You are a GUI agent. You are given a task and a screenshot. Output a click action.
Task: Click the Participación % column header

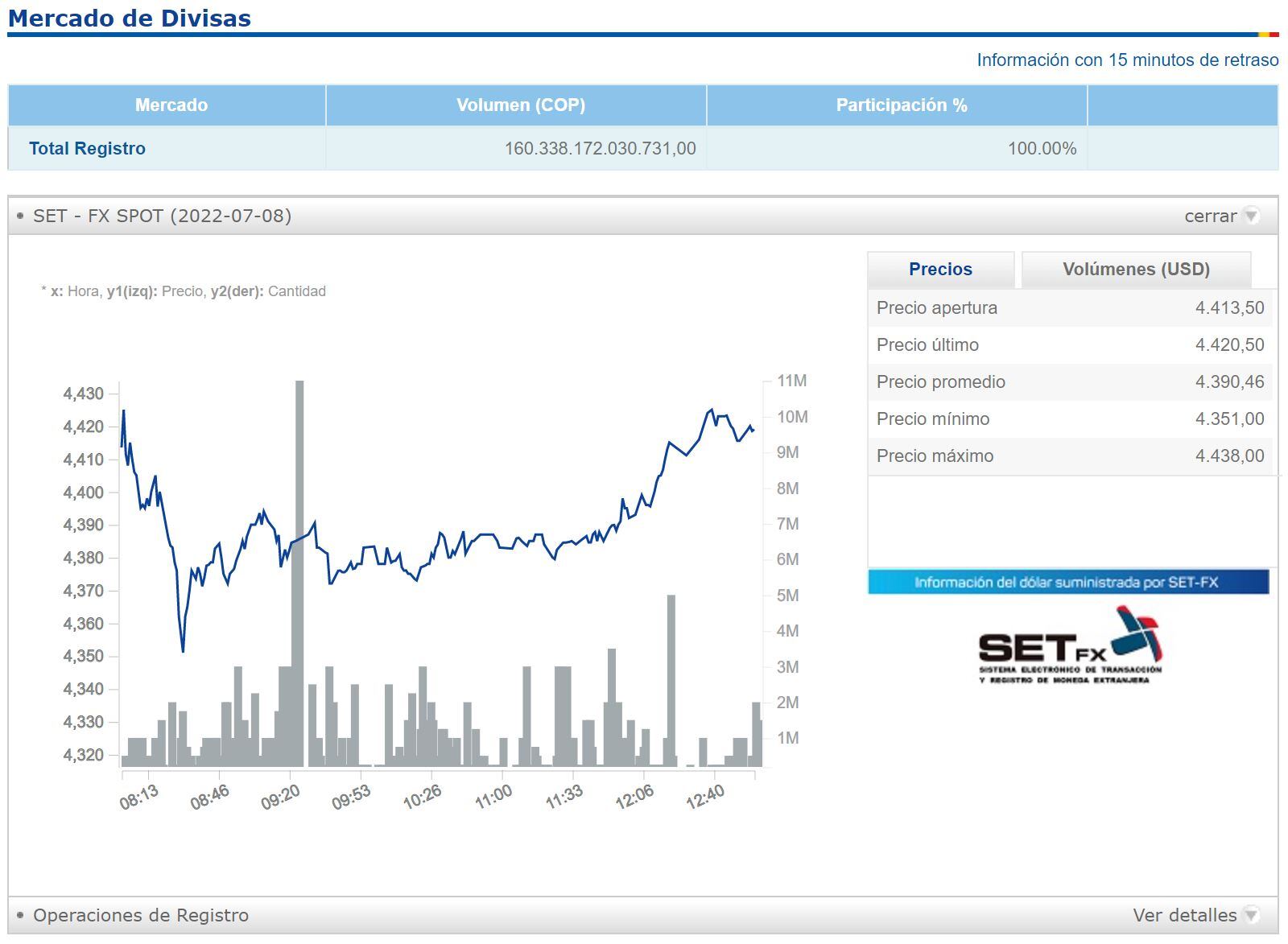pyautogui.click(x=901, y=105)
